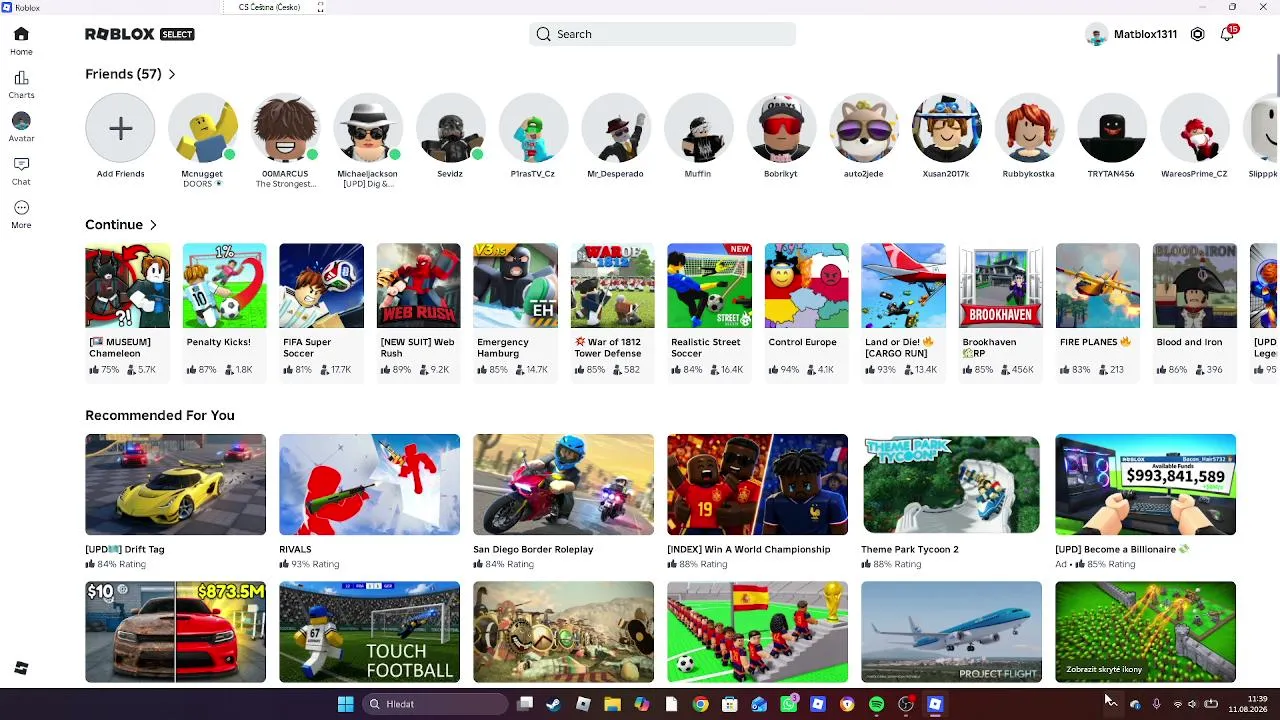Open the Charts page from the sidebar
The image size is (1280, 720).
tap(21, 84)
